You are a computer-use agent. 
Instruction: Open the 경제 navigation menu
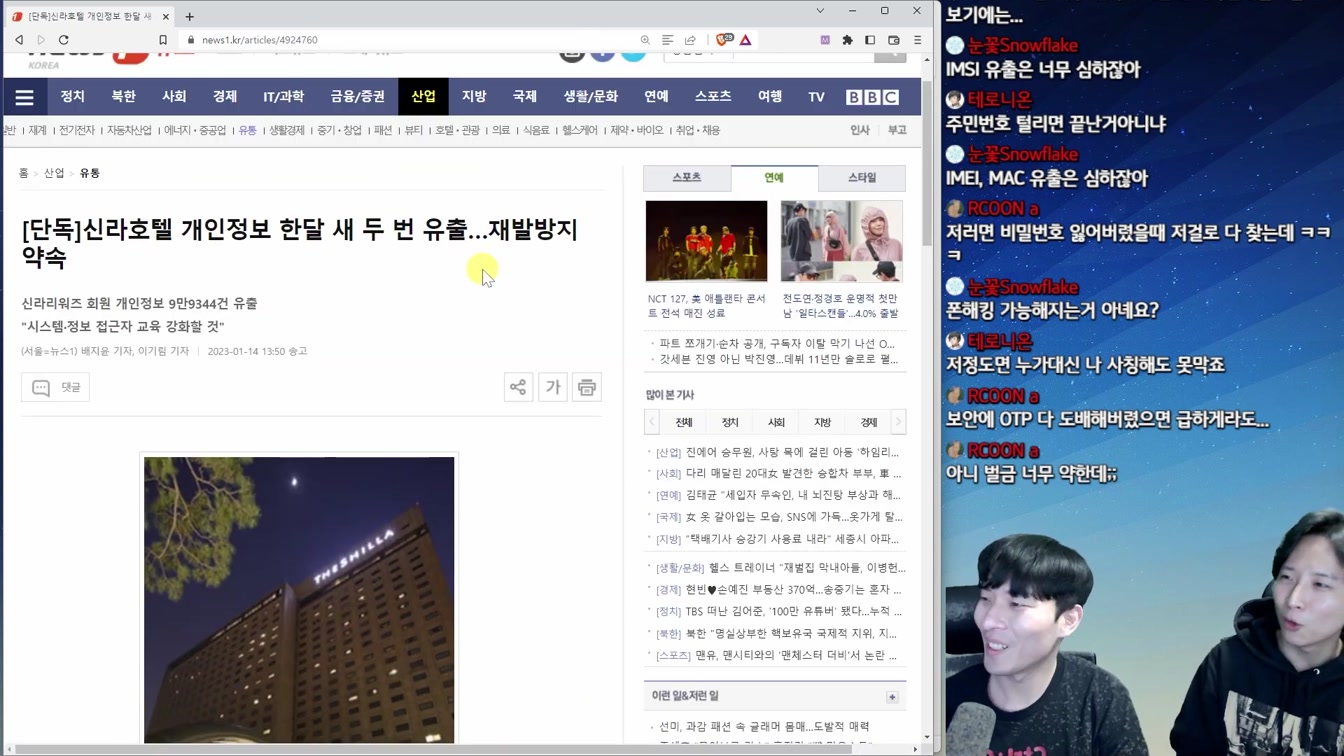click(x=225, y=97)
